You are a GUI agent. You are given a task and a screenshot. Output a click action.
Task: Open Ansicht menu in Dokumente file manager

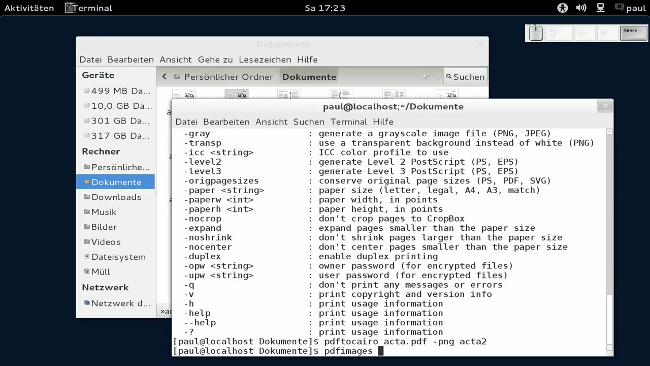[x=176, y=60]
